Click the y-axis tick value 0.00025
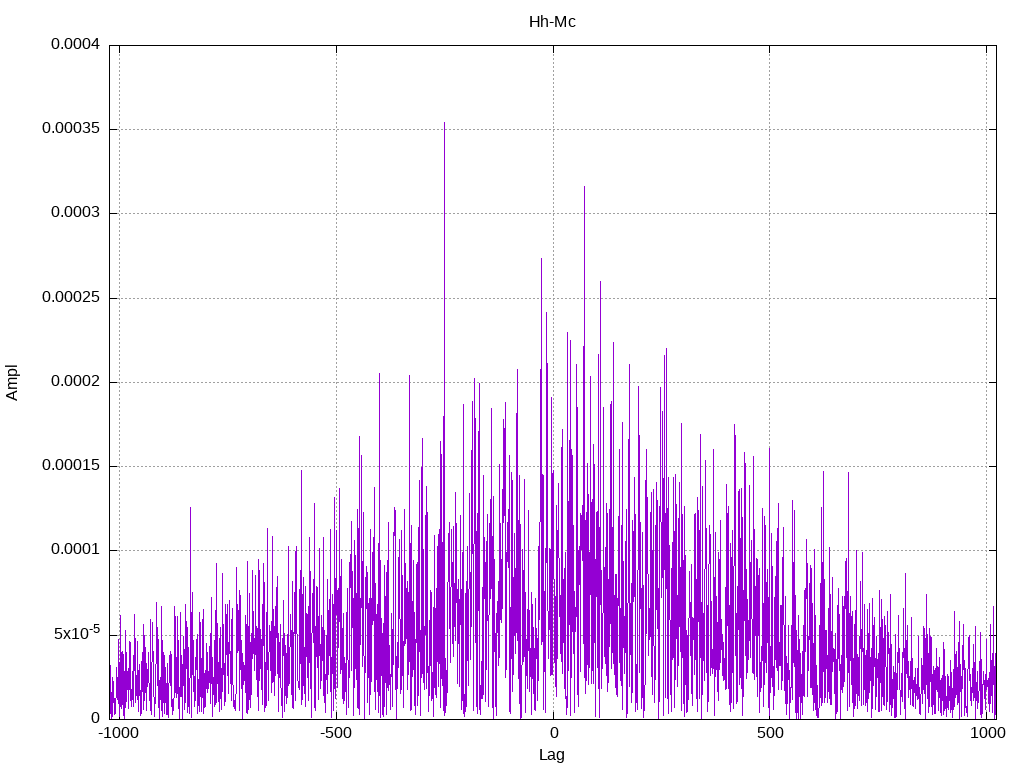Viewport: 1024px width, 768px height. [x=71, y=298]
